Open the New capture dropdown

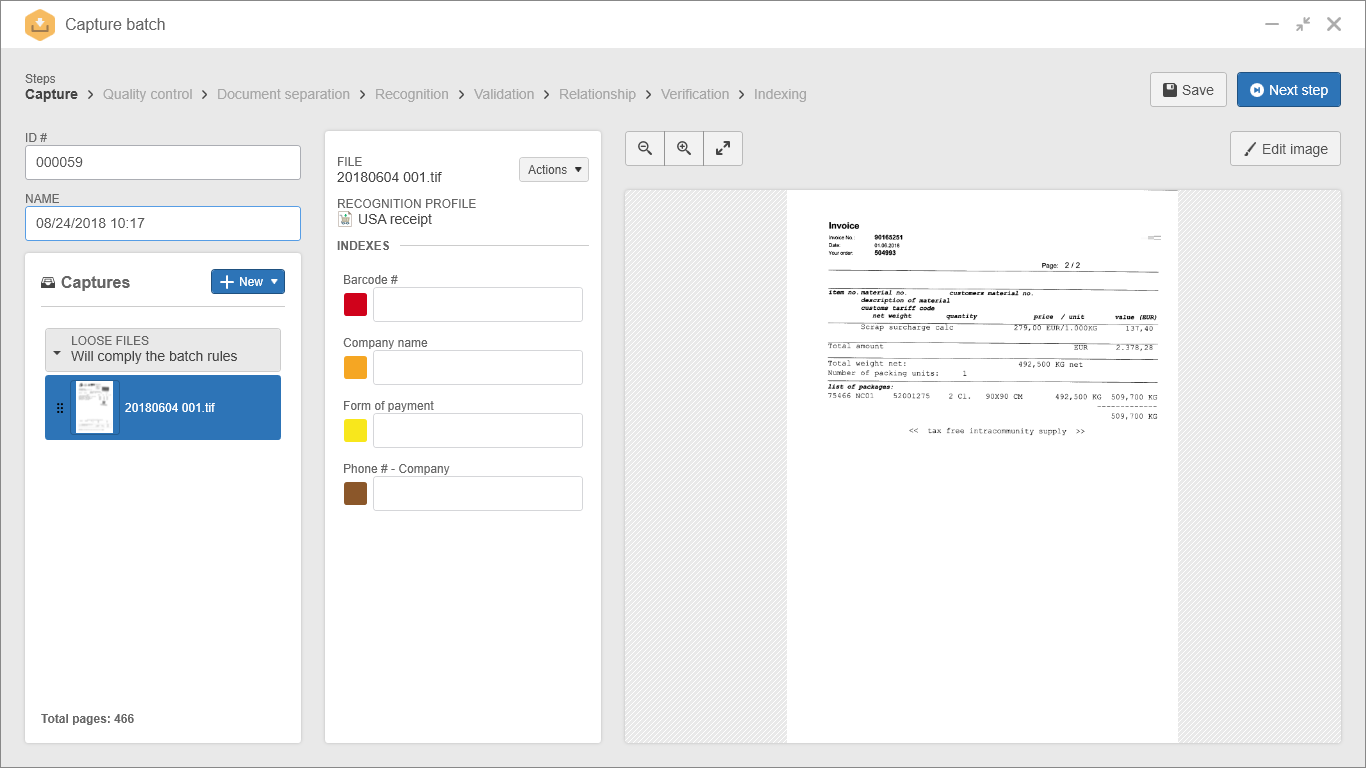[x=248, y=282]
